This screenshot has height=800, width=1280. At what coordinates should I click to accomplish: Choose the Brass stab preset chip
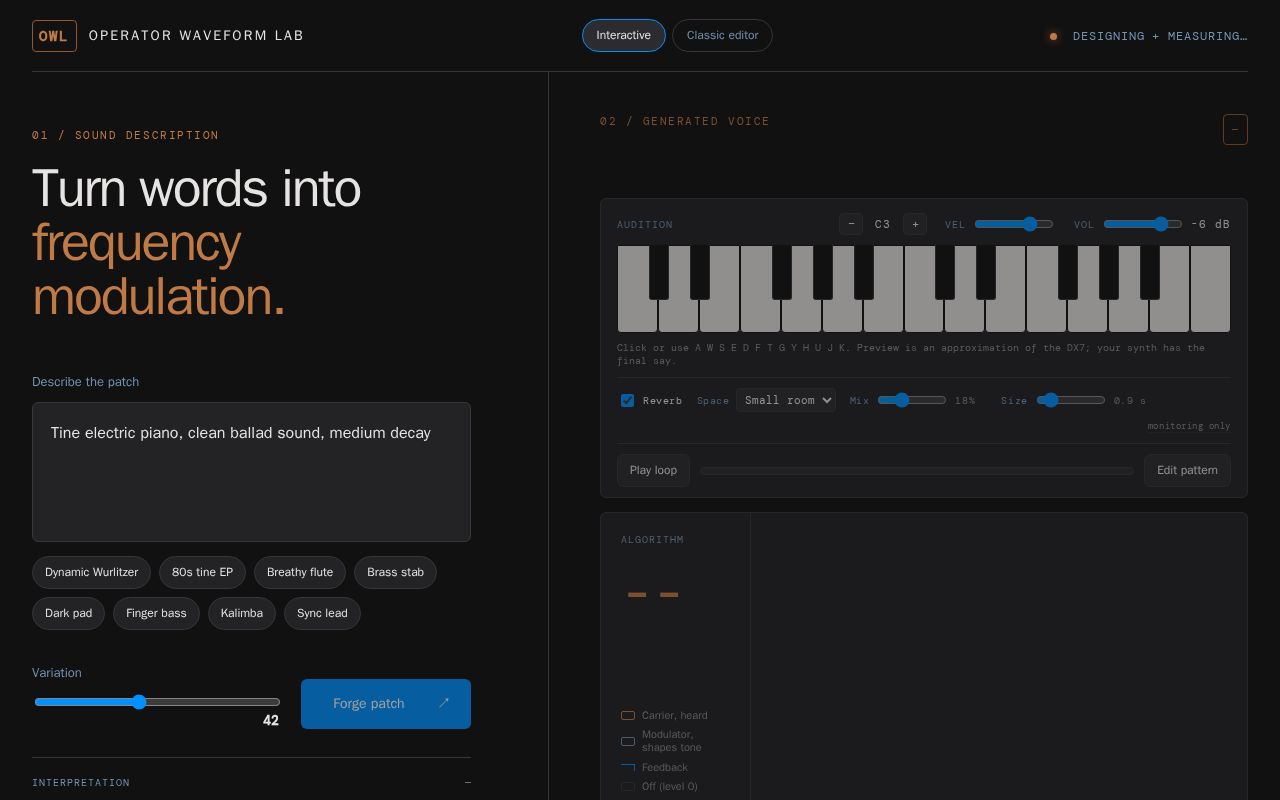[395, 572]
